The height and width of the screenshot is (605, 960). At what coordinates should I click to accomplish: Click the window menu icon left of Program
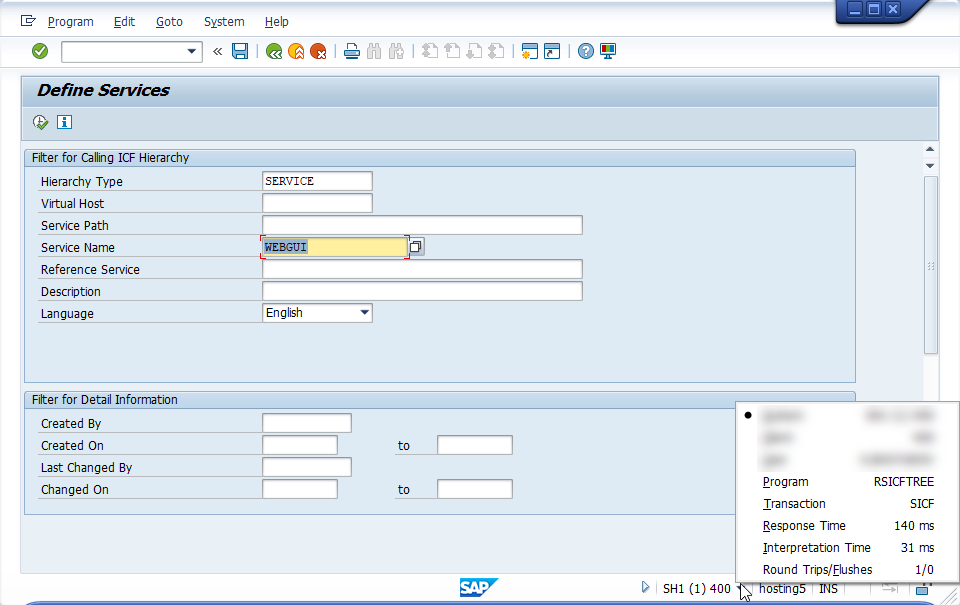click(x=28, y=21)
